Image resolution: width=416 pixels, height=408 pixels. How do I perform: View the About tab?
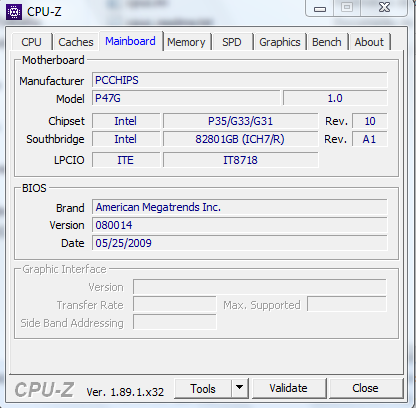[x=369, y=42]
